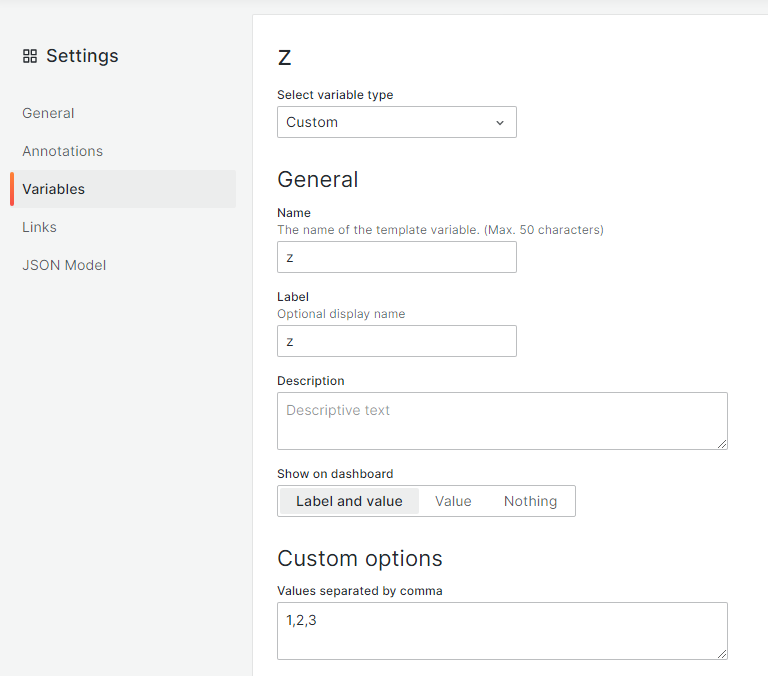Select Label and value display option
768x676 pixels.
point(349,501)
